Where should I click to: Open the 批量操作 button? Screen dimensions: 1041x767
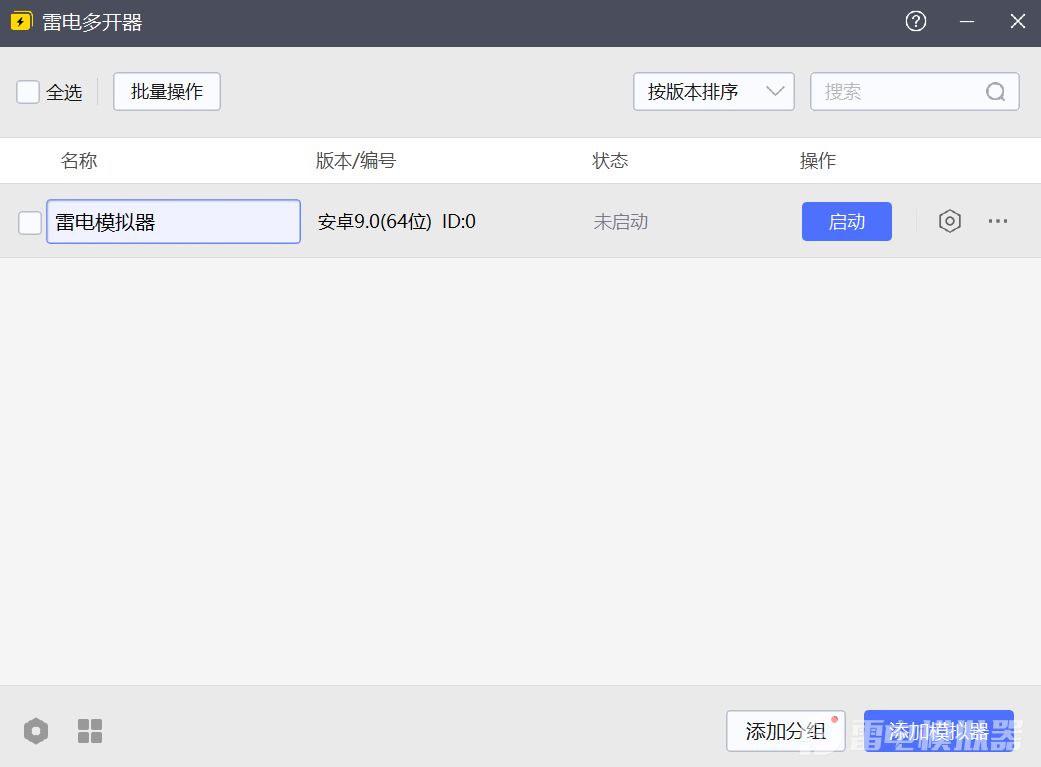(167, 92)
